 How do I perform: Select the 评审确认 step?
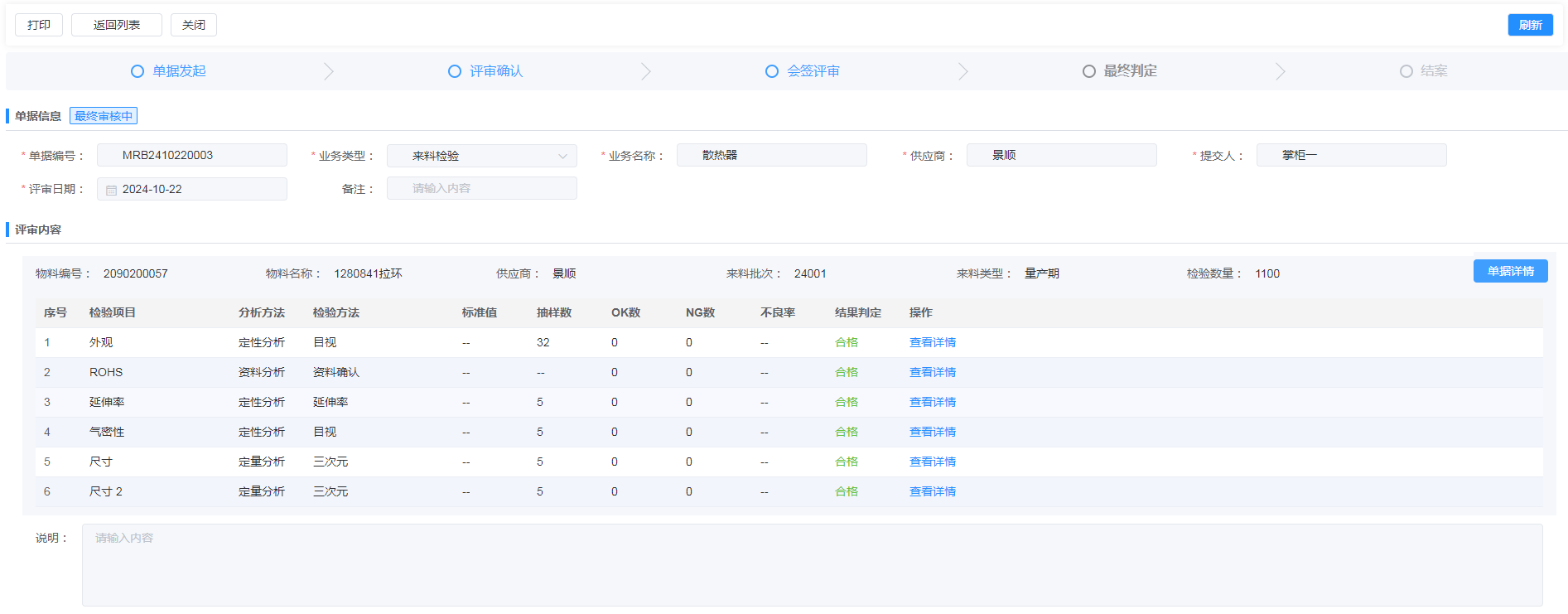[x=496, y=71]
